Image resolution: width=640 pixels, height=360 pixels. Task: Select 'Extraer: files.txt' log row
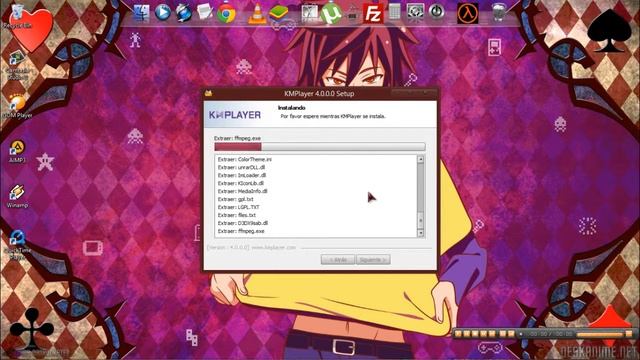point(237,215)
